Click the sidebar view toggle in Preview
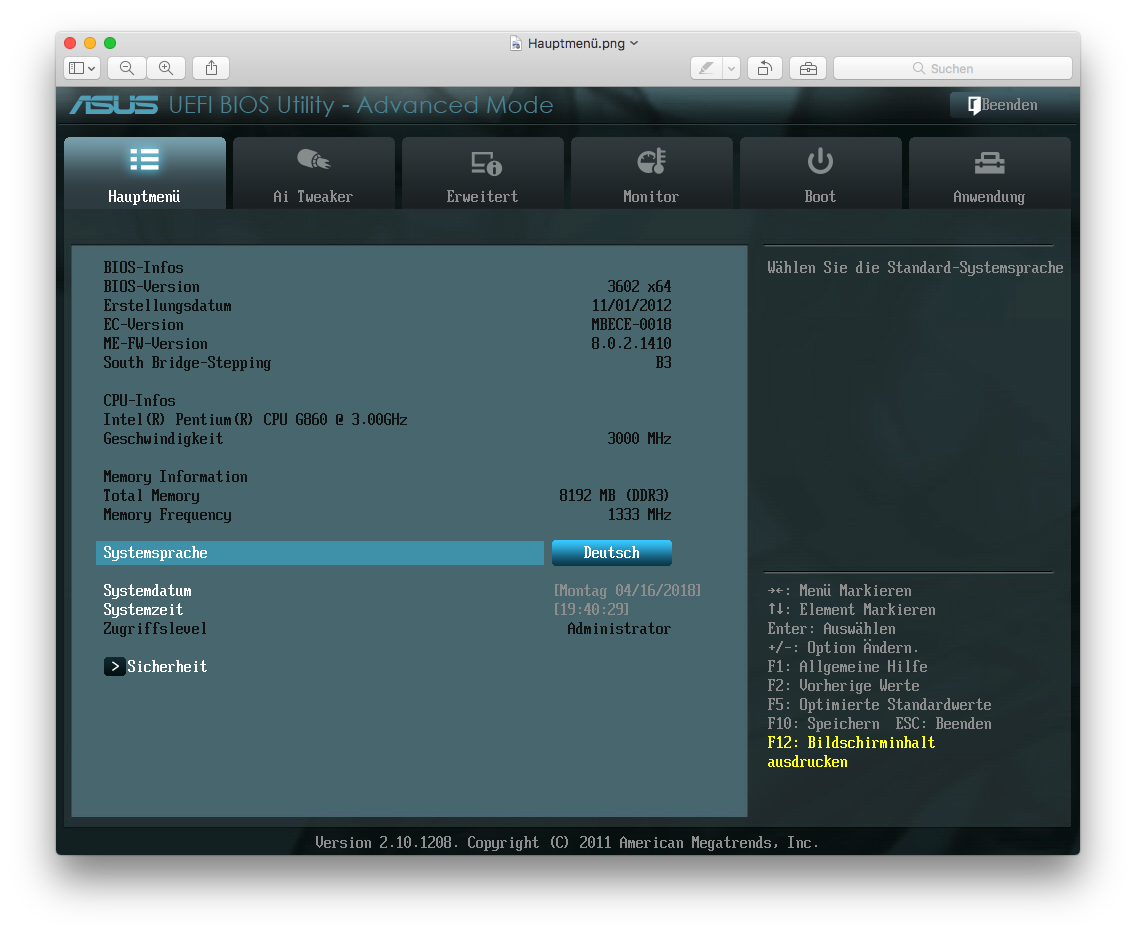1136x935 pixels. [x=82, y=68]
